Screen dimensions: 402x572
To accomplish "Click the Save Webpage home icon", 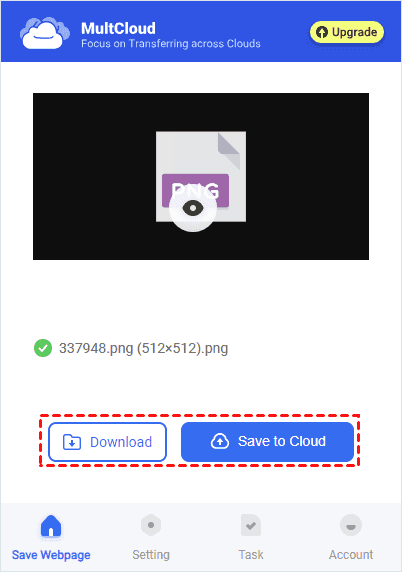I will coord(51,526).
